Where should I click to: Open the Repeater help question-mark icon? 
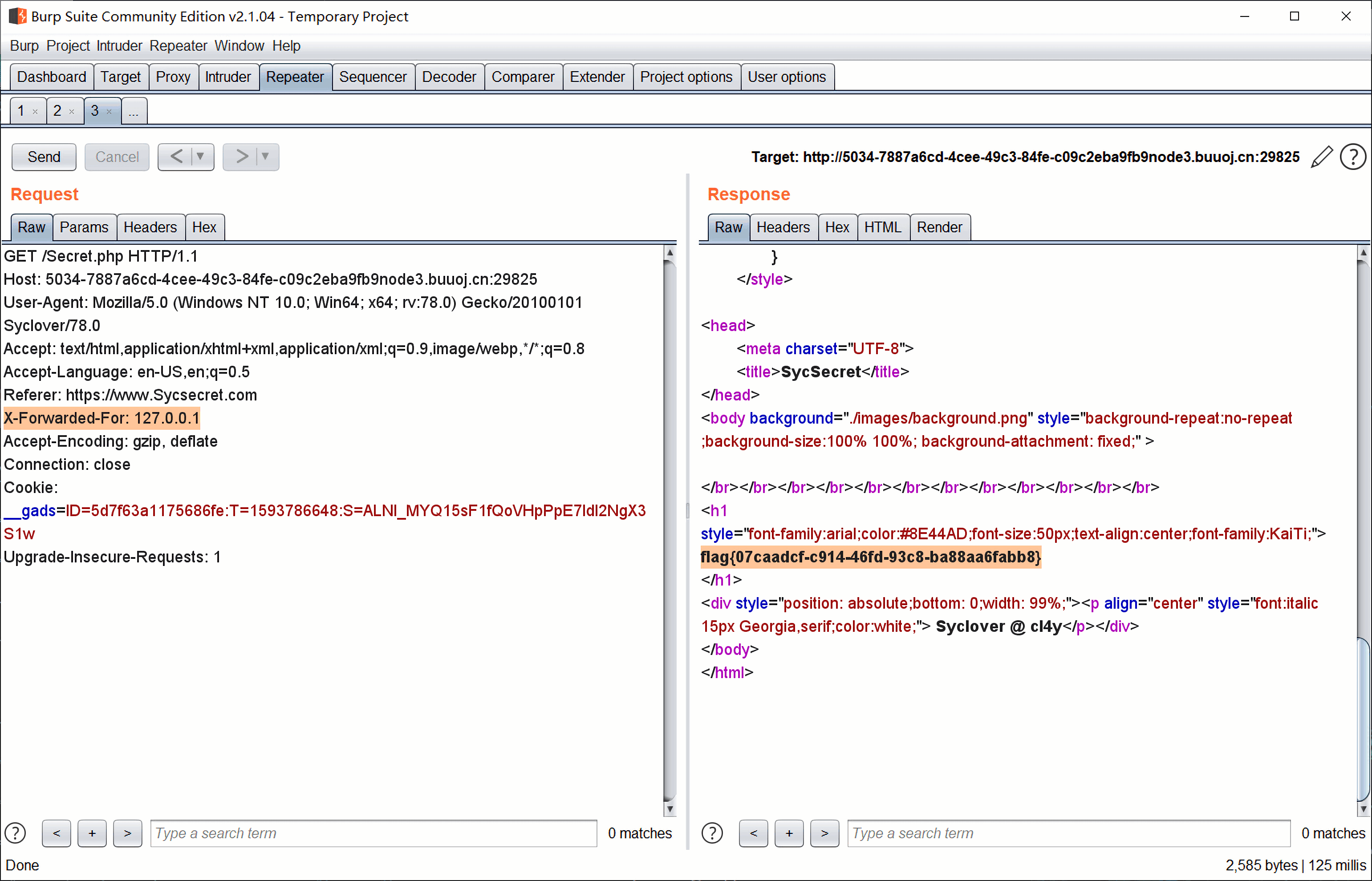[1353, 157]
